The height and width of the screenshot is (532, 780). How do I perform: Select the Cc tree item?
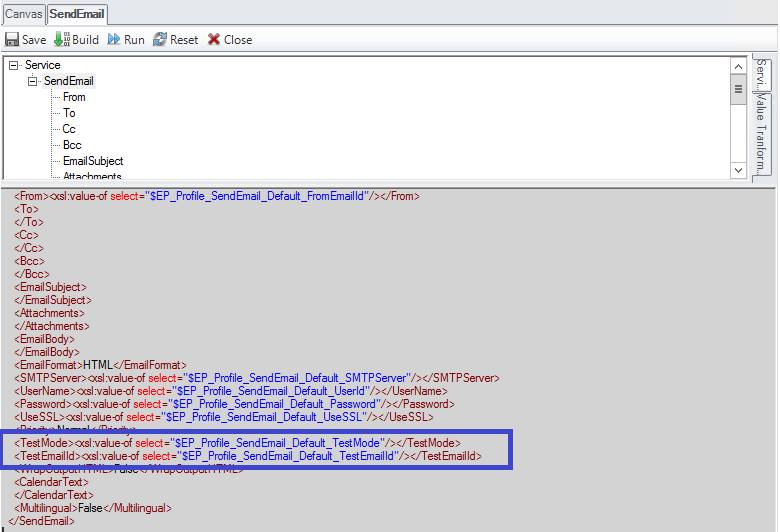click(69, 129)
